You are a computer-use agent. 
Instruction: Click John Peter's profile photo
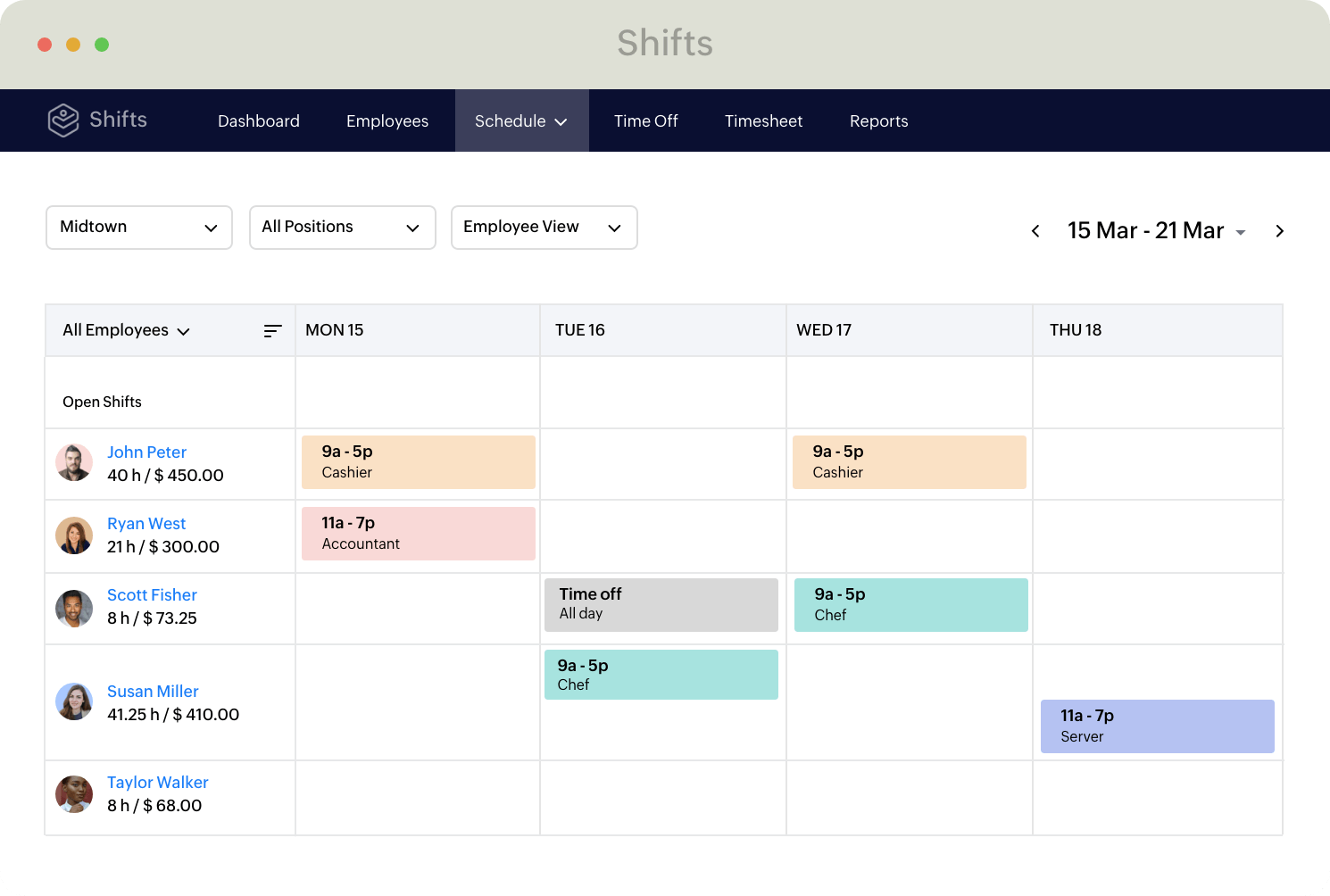pos(74,462)
